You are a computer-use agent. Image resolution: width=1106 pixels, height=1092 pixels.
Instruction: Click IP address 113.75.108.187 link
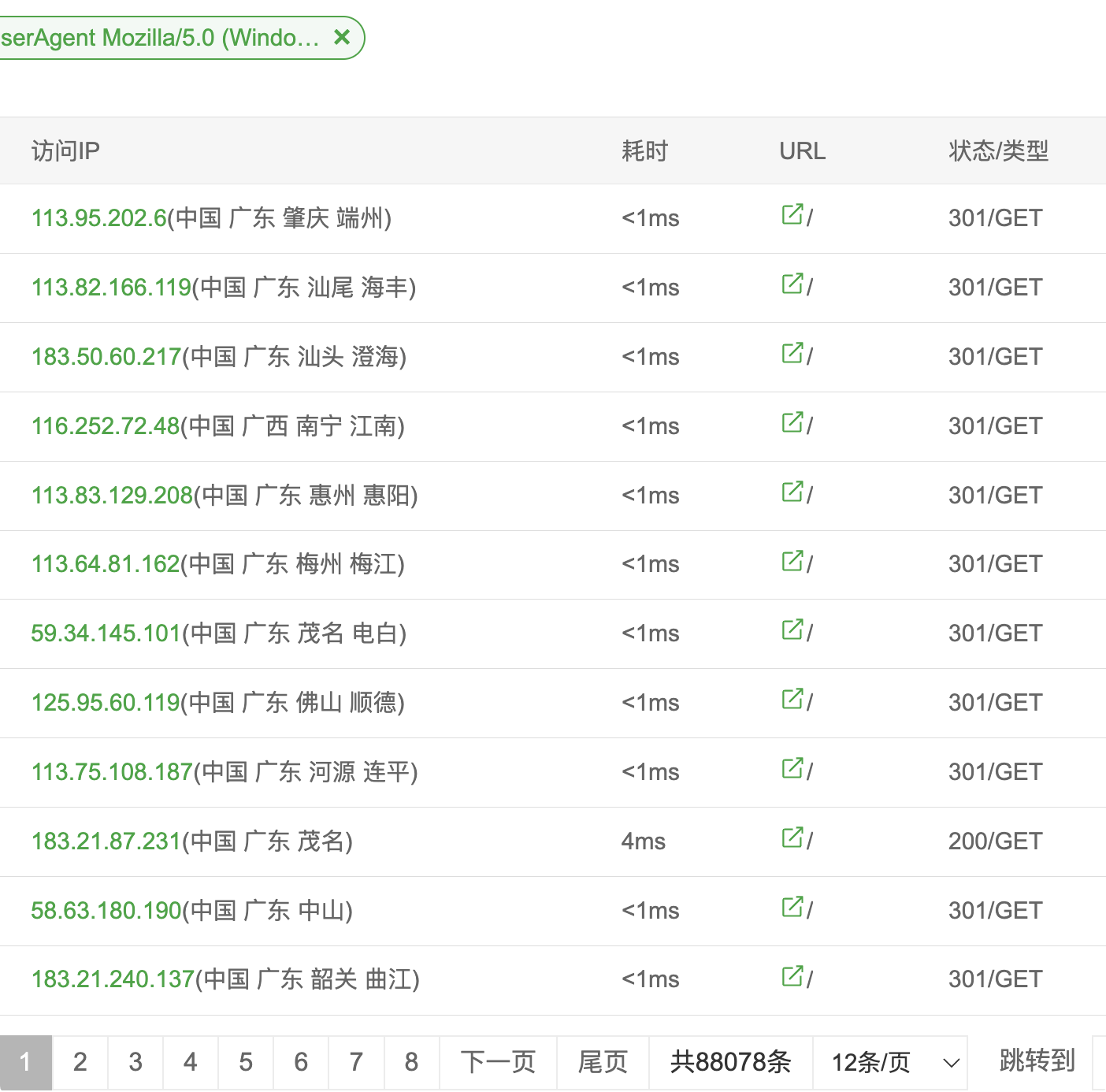(112, 772)
